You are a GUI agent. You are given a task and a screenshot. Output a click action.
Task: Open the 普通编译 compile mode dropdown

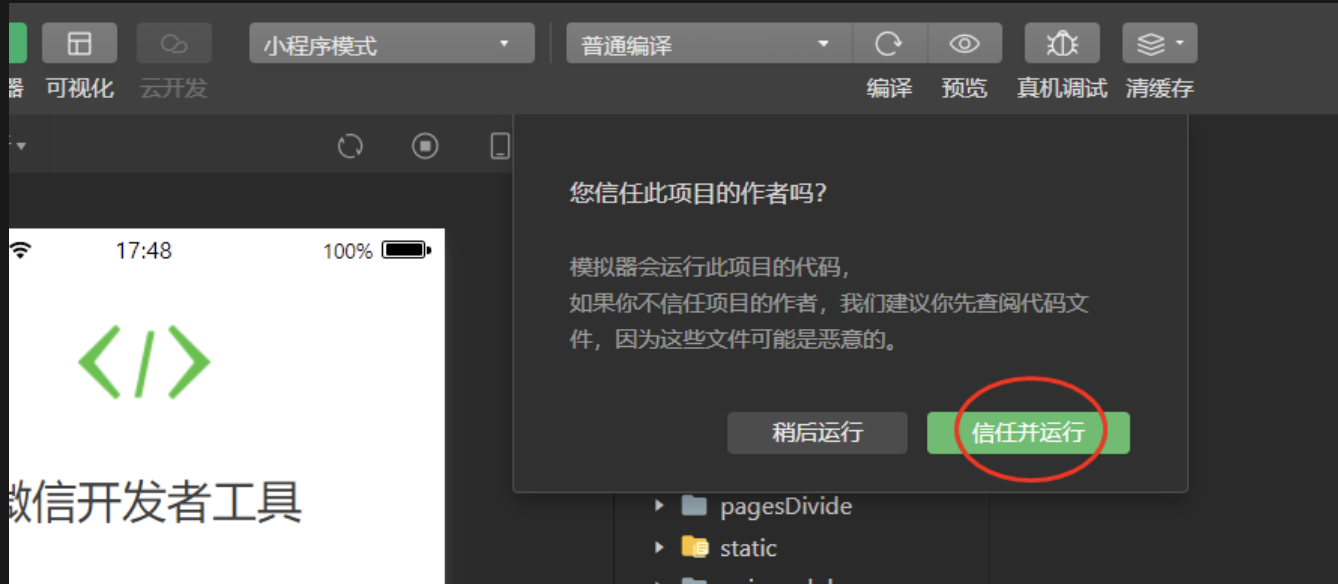click(x=708, y=44)
